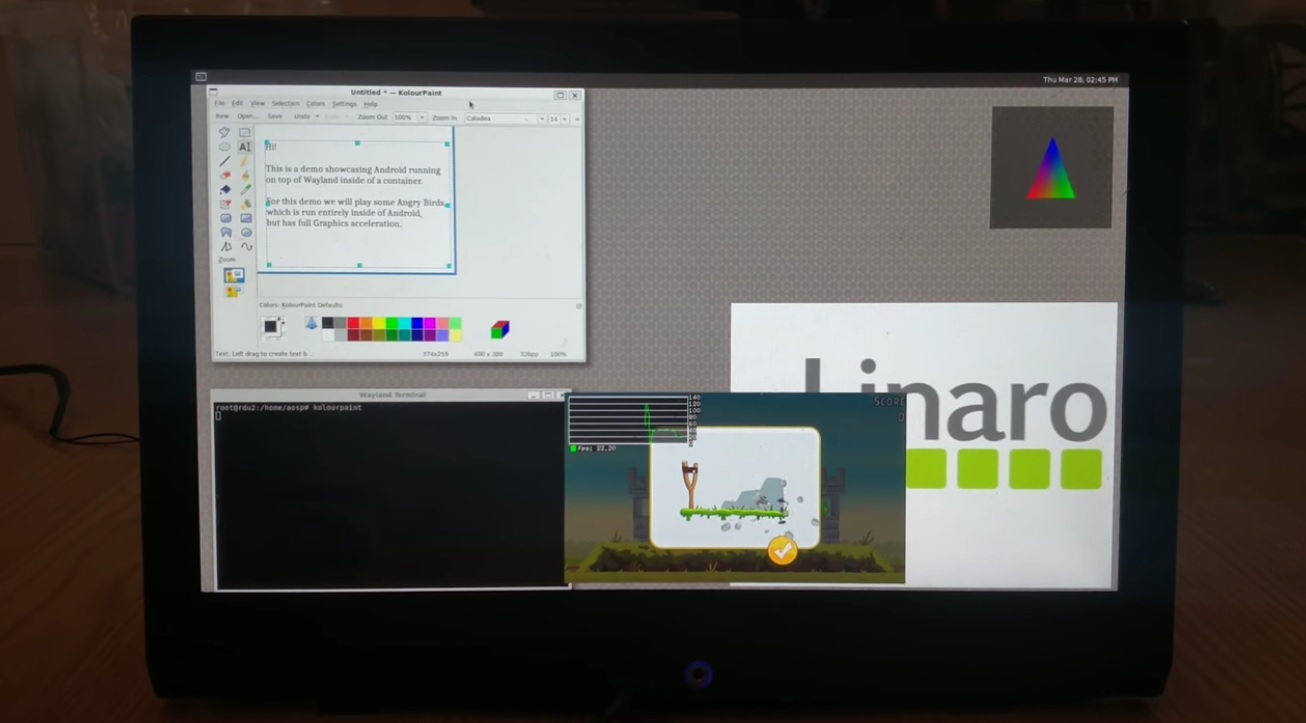Select the Color Eraser tool

[225, 203]
